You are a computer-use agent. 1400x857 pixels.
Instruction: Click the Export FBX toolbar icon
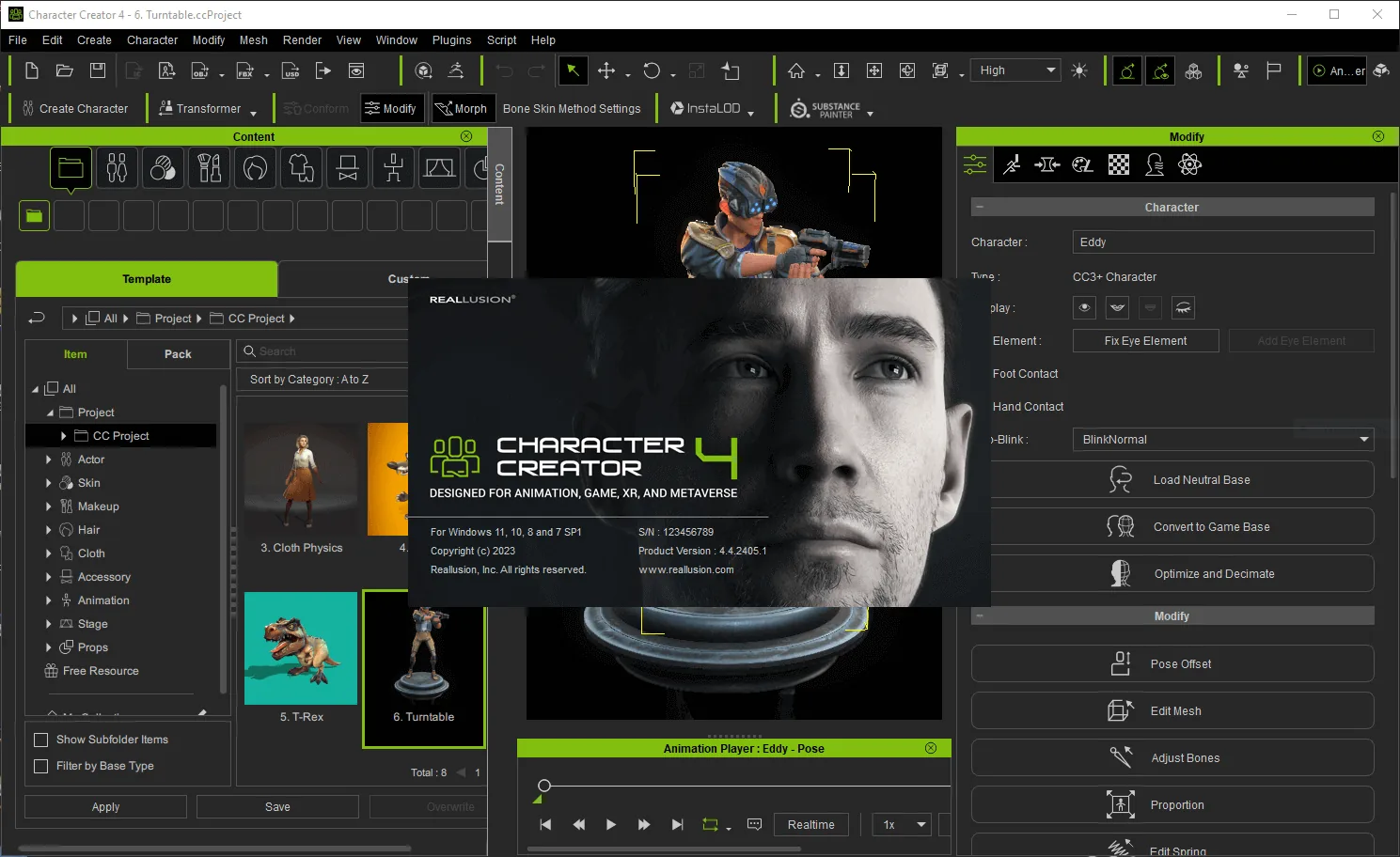pyautogui.click(x=245, y=70)
